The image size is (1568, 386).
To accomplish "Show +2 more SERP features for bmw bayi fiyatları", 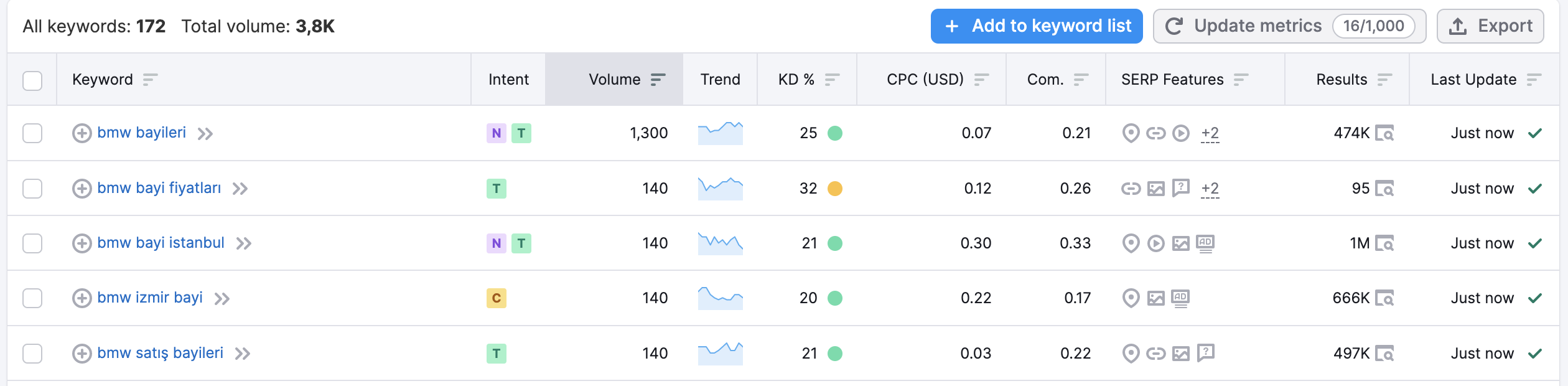I will [x=1210, y=189].
